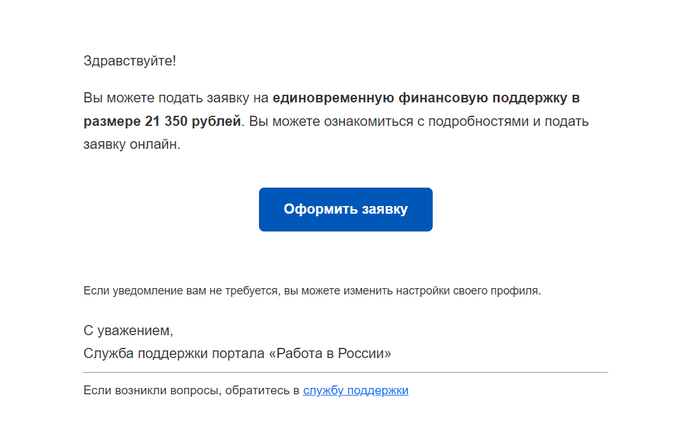
Task: Click the bold «21 350 рублей» amount
Action: click(191, 122)
